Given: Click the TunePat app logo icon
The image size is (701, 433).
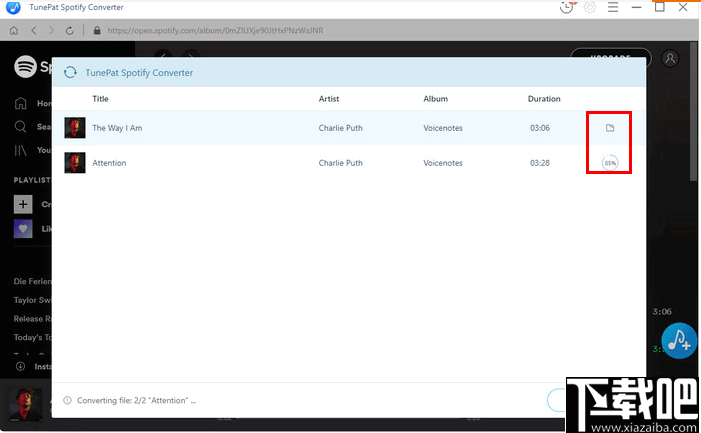Looking at the screenshot, I should [x=13, y=7].
